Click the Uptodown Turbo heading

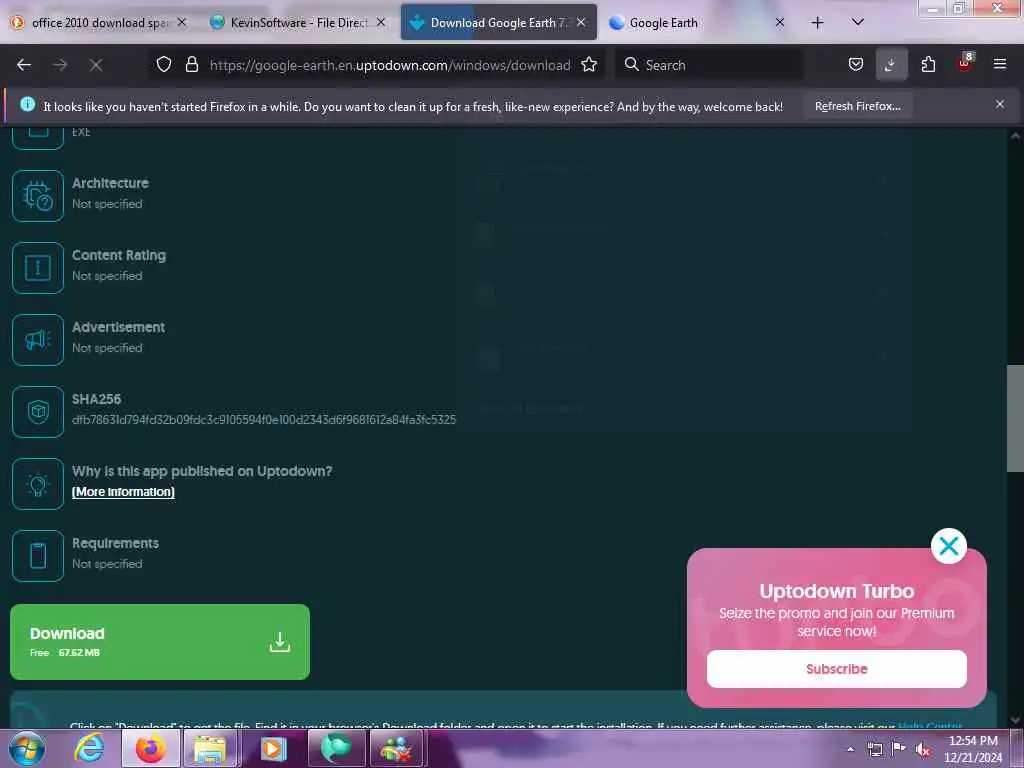pyautogui.click(x=837, y=591)
